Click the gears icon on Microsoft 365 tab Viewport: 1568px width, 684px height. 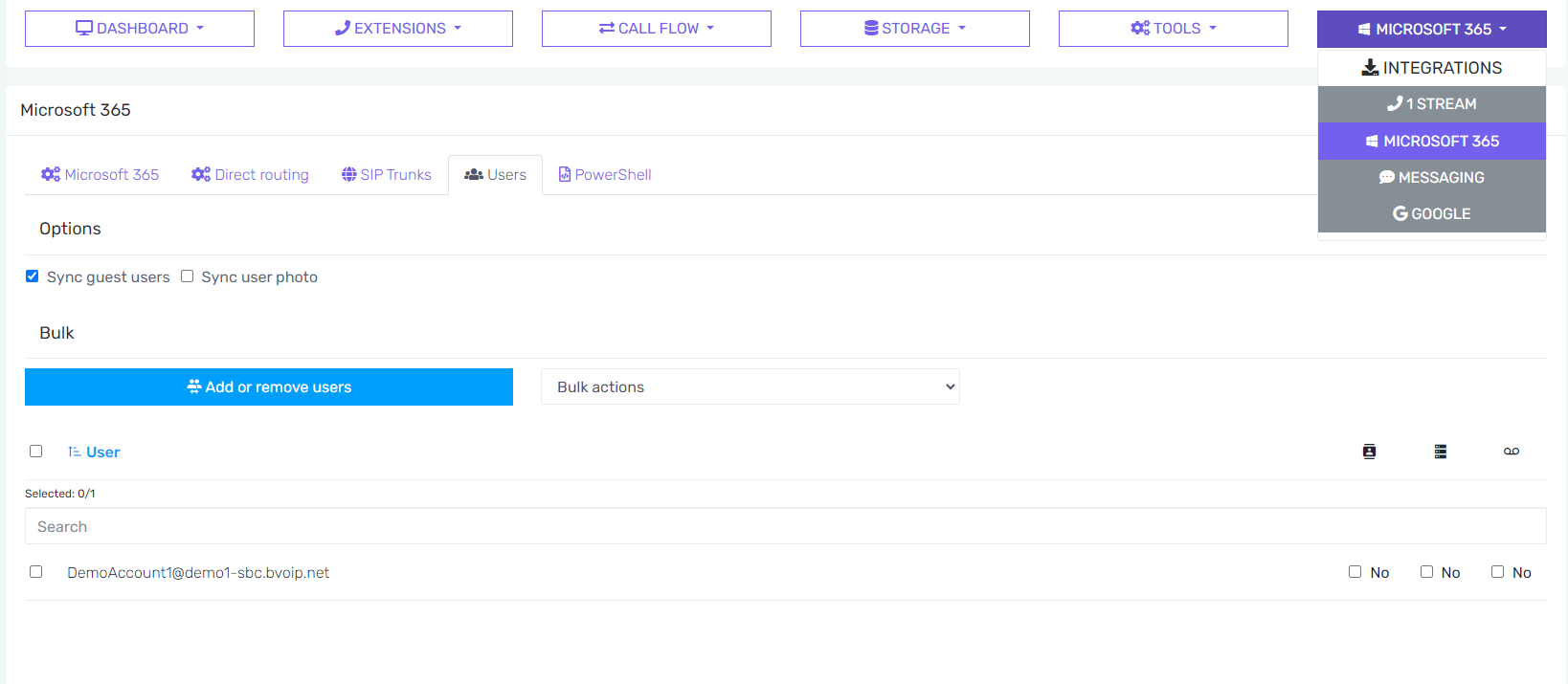coord(51,174)
